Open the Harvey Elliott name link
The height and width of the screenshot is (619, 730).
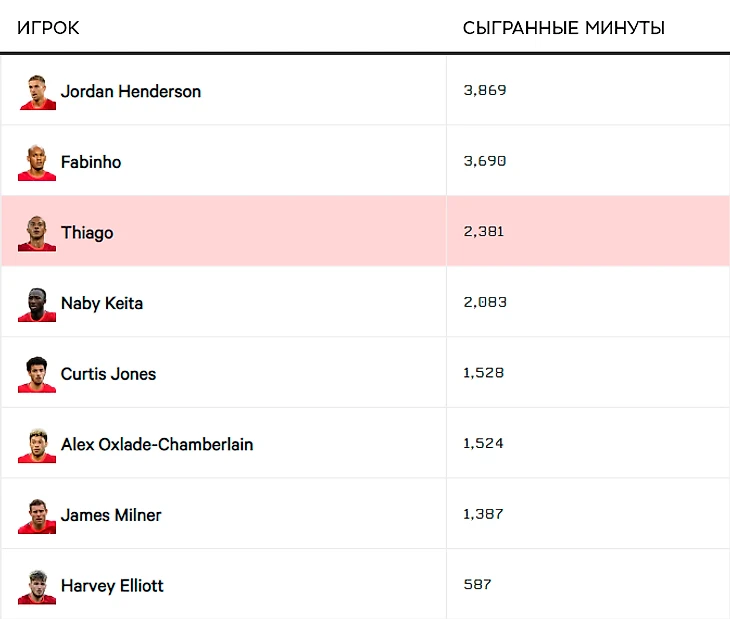(112, 586)
